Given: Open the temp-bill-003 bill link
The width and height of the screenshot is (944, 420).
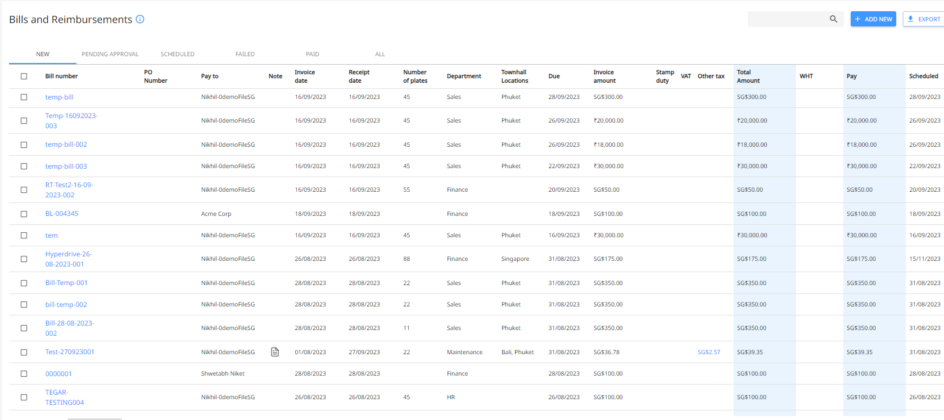Looking at the screenshot, I should (x=66, y=166).
